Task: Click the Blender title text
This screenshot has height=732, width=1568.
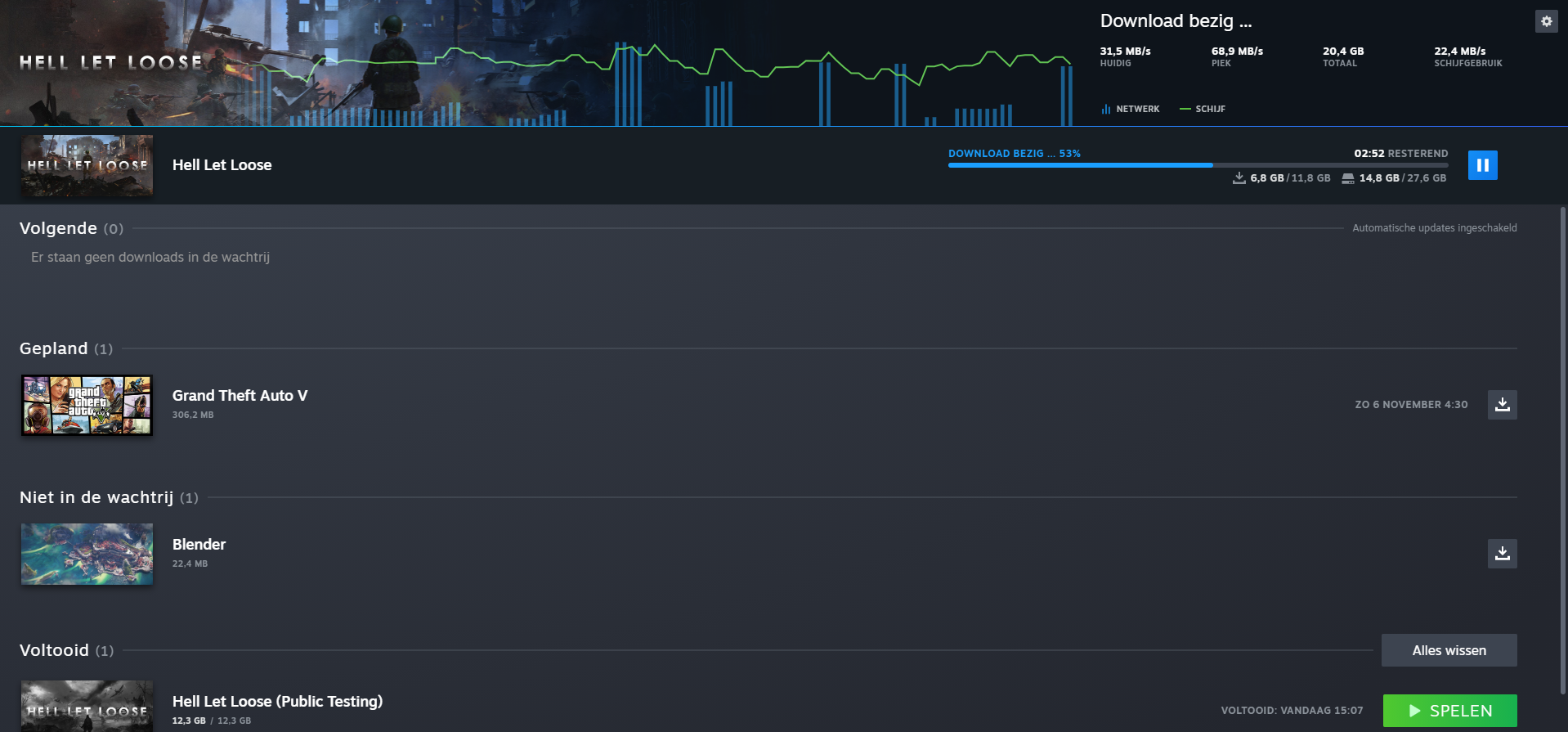Action: click(199, 545)
